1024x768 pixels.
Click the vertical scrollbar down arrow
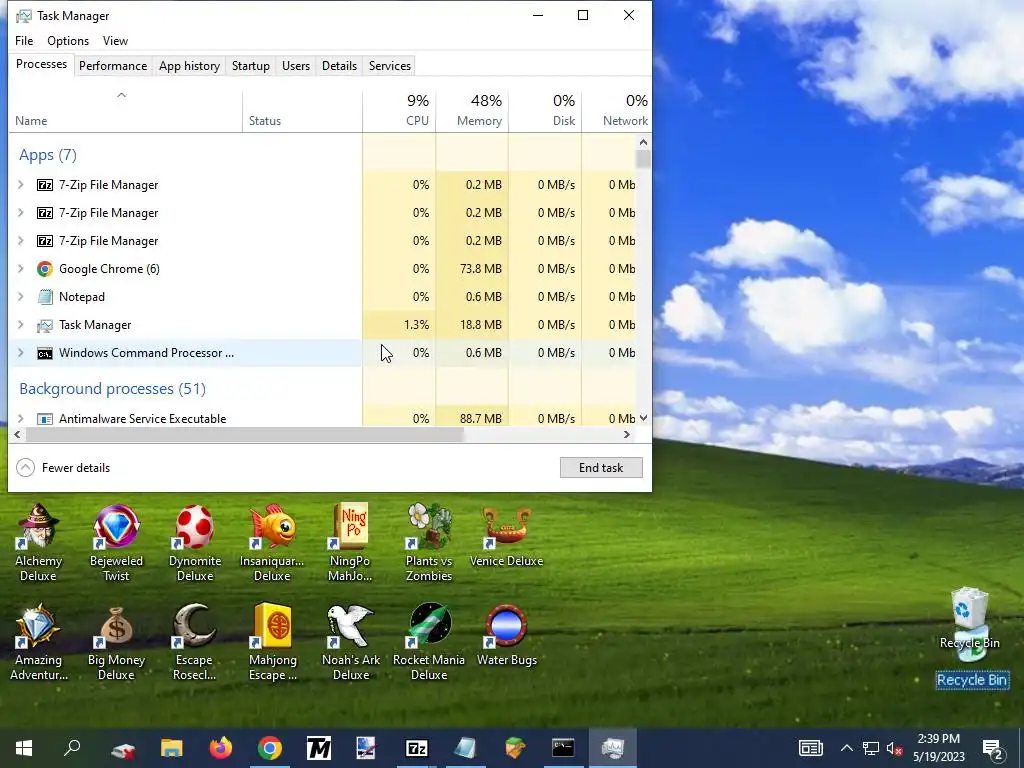coord(643,418)
